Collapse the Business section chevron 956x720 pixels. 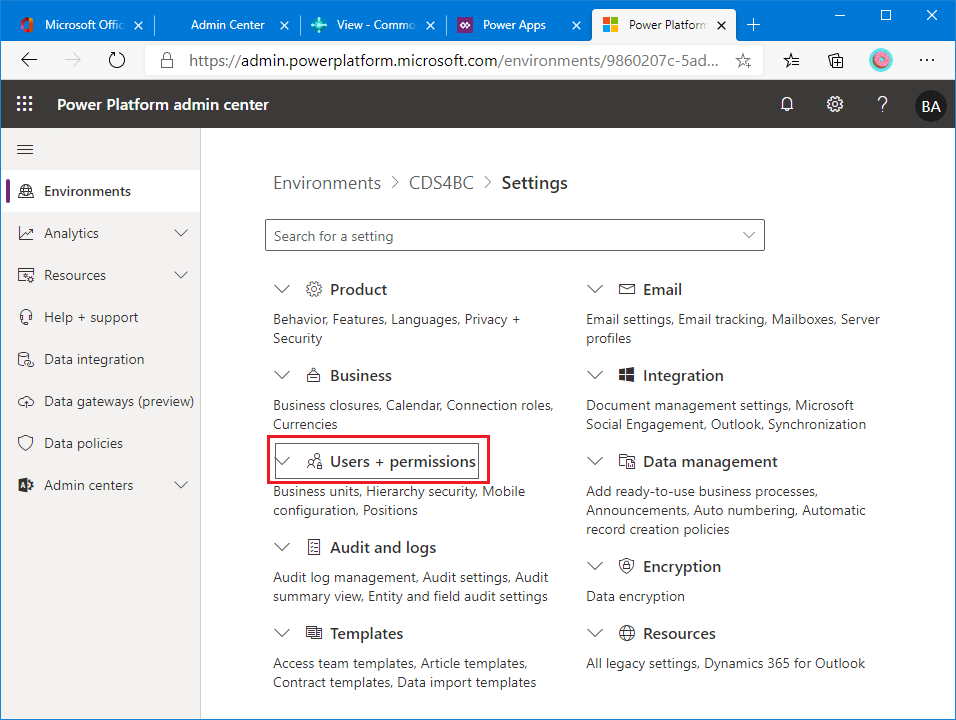(x=282, y=374)
